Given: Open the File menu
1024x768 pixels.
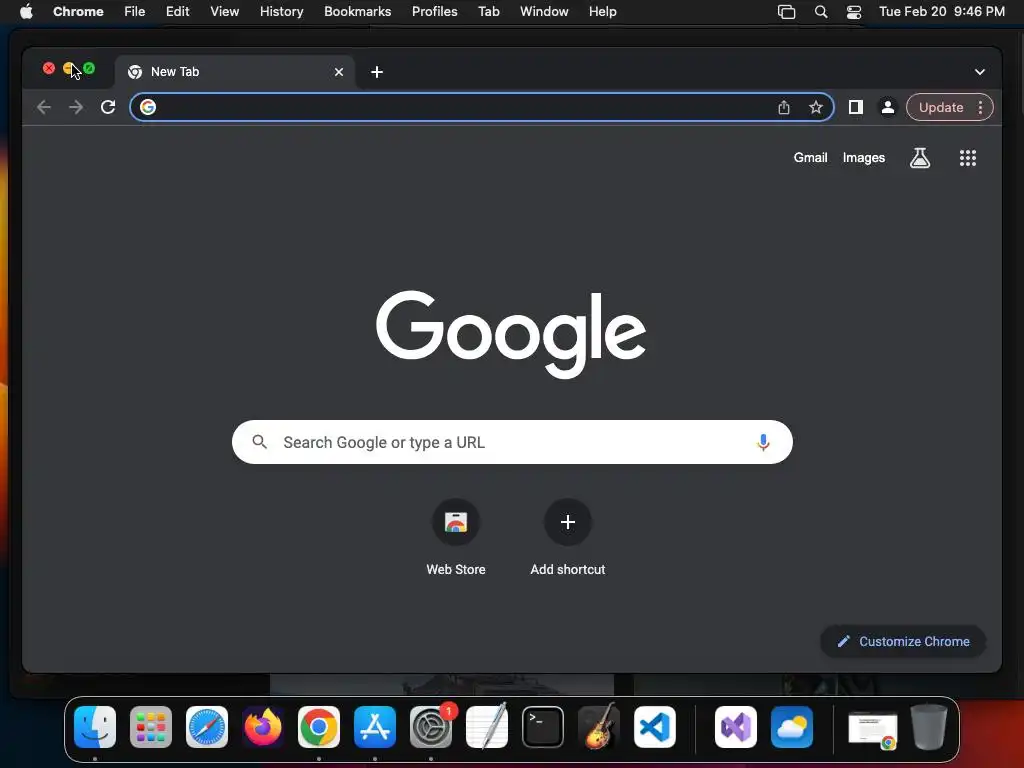Looking at the screenshot, I should click(135, 12).
